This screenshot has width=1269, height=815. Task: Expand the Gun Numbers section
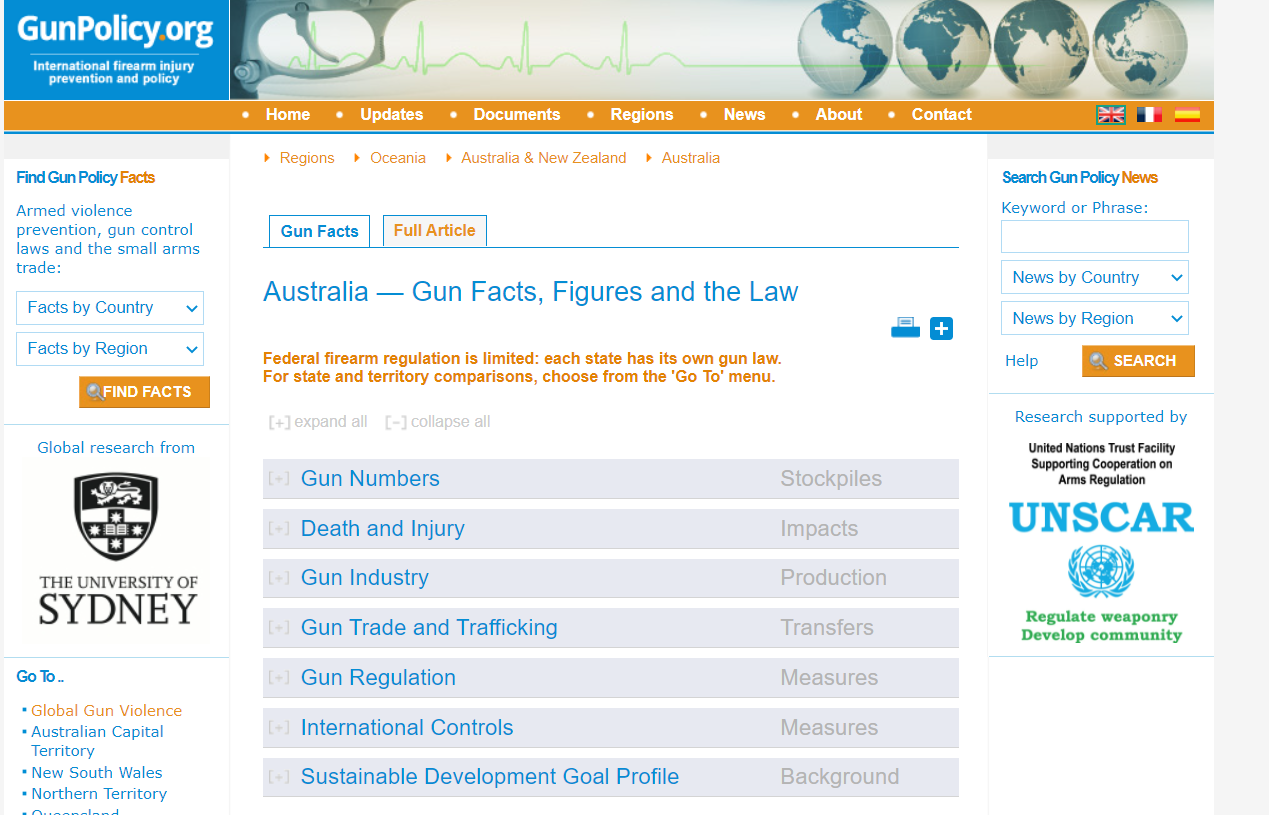coord(370,479)
